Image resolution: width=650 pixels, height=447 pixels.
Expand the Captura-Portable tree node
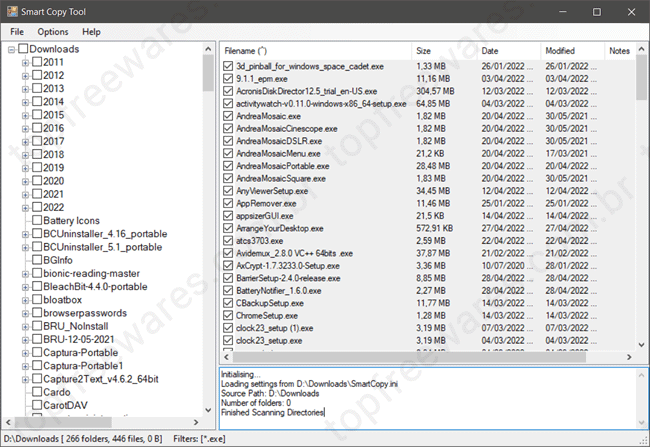(25, 352)
